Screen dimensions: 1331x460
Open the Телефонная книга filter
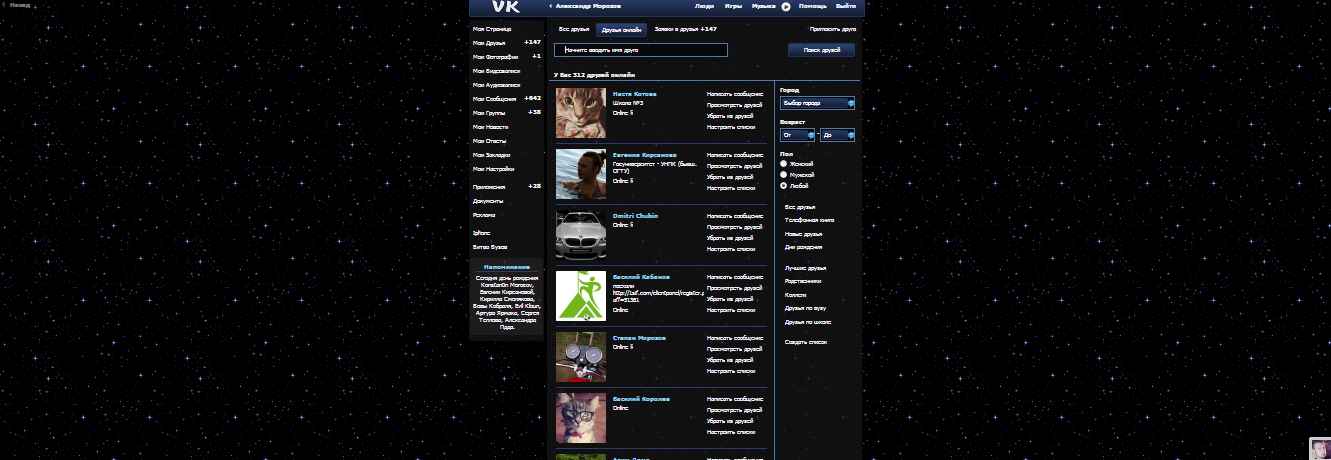[809, 219]
